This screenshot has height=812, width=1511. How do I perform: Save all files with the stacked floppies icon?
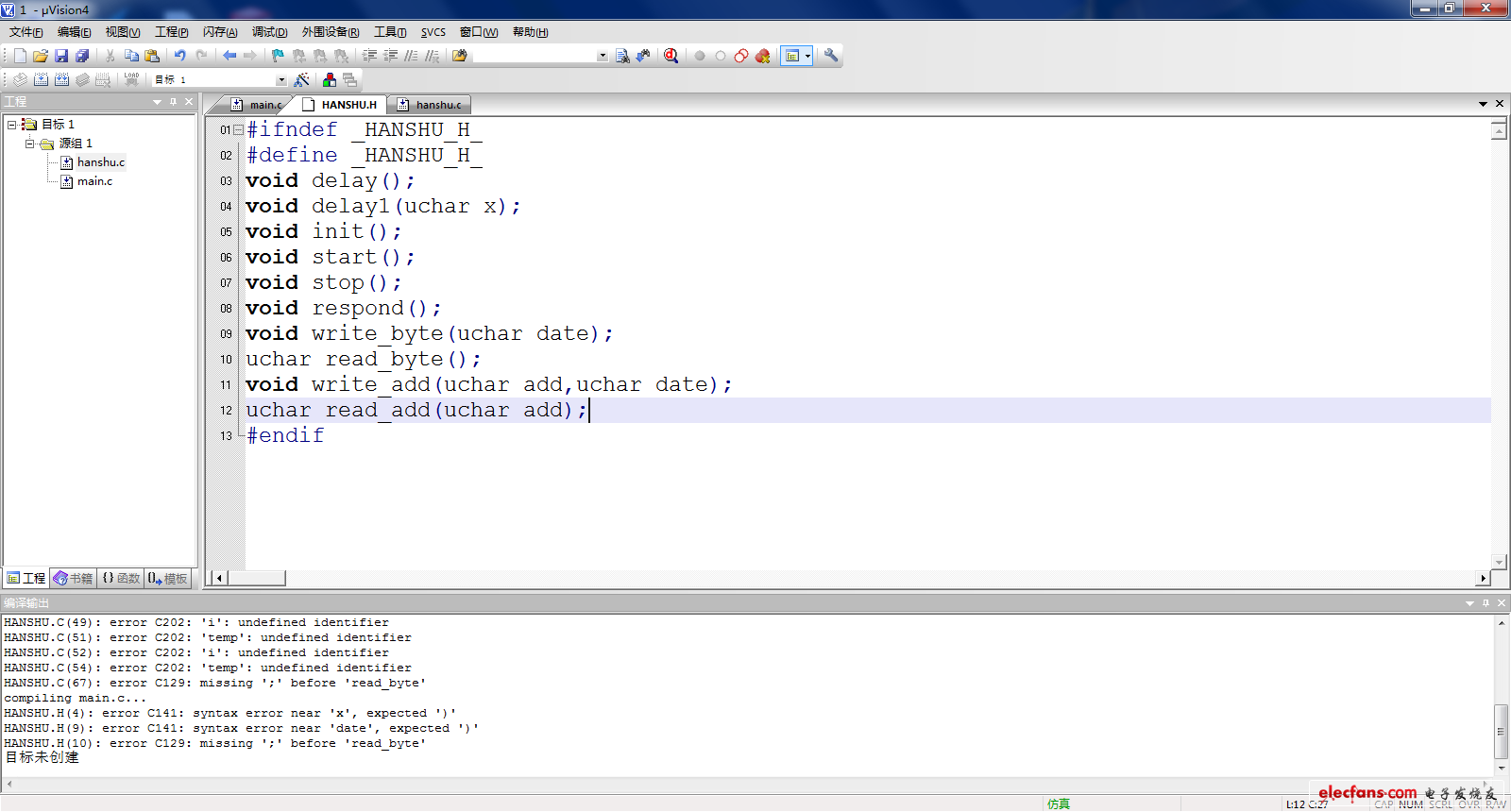pos(82,56)
